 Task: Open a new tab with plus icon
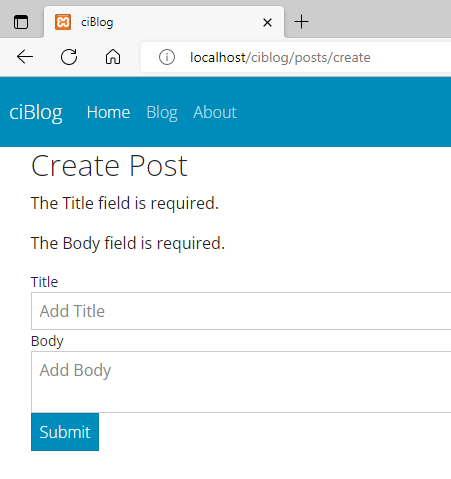coord(301,22)
